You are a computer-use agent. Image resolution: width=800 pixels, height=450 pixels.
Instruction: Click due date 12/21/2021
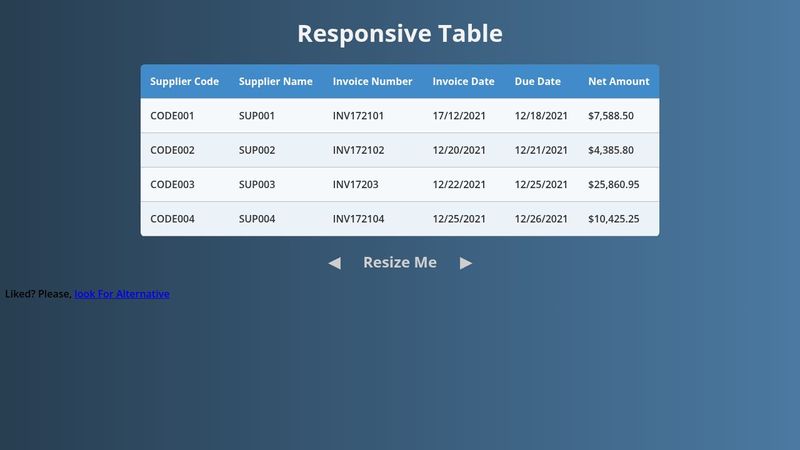[541, 150]
